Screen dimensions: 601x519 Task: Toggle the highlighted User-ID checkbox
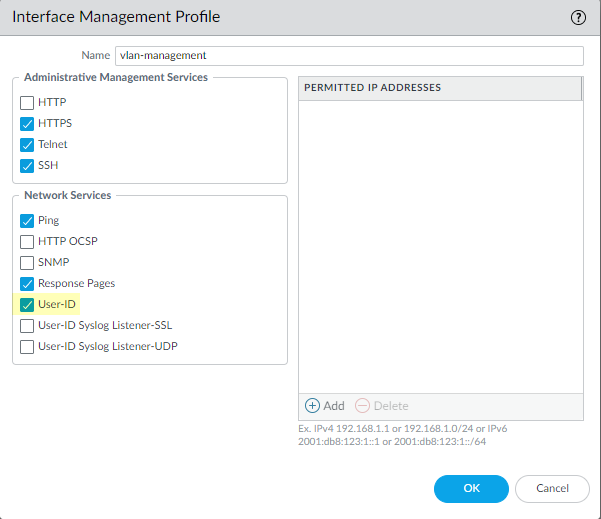(27, 304)
